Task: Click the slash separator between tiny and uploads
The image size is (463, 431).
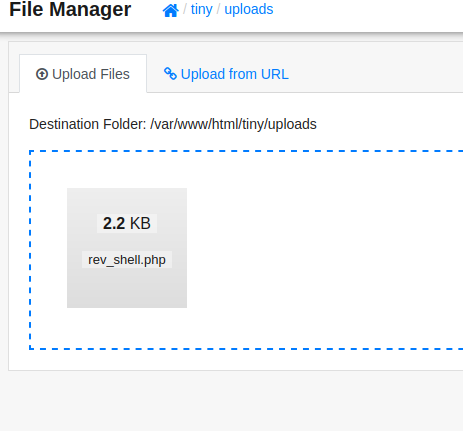Action: coord(218,10)
